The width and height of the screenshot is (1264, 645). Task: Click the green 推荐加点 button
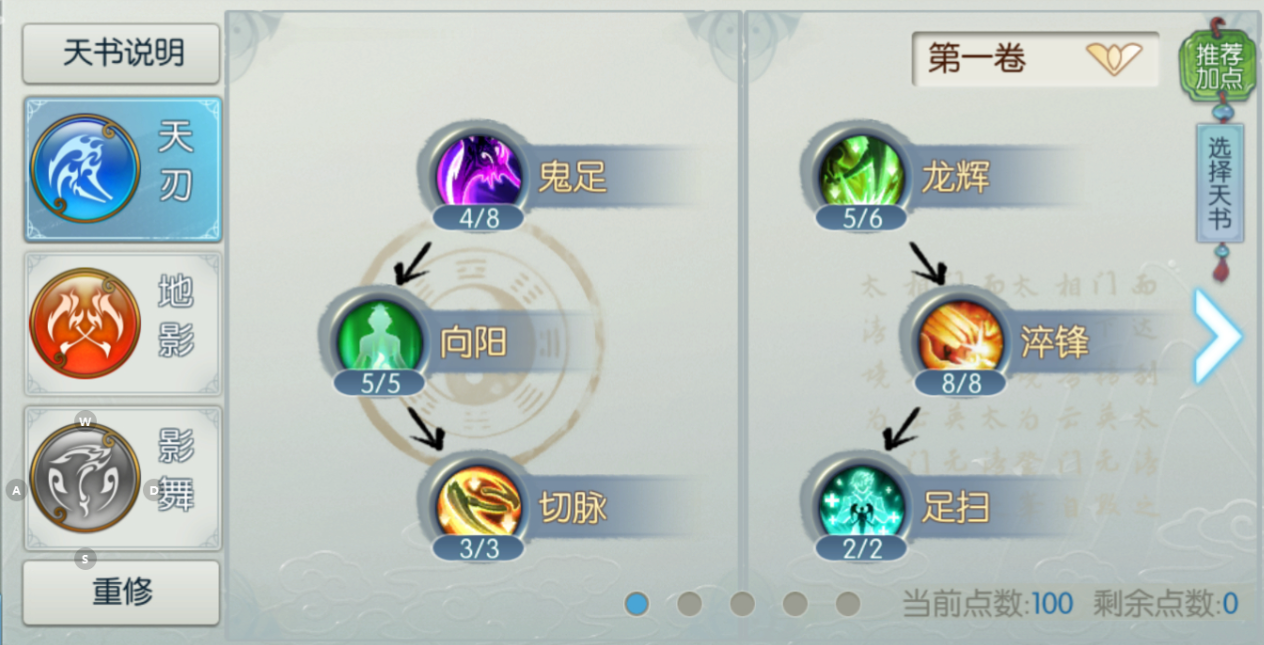coord(1217,65)
